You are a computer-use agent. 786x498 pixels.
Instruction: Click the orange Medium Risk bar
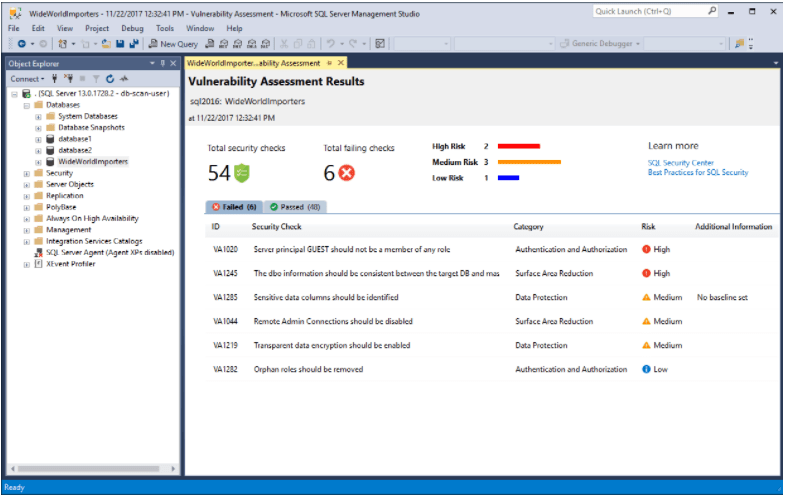coord(529,162)
